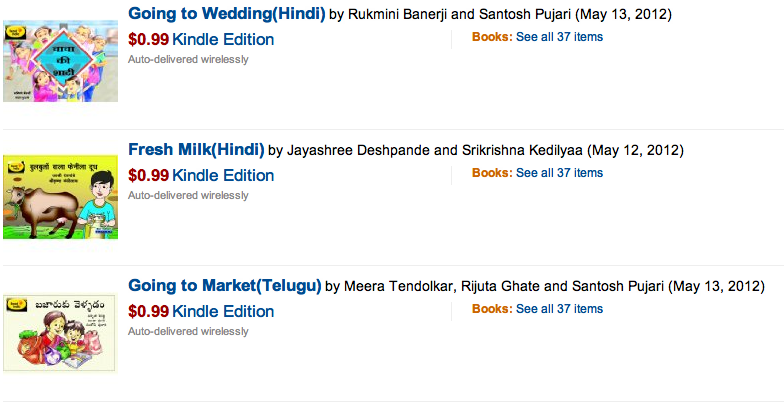See all 37 items beside Going to Wedding
This screenshot has height=403, width=784.
tap(559, 37)
